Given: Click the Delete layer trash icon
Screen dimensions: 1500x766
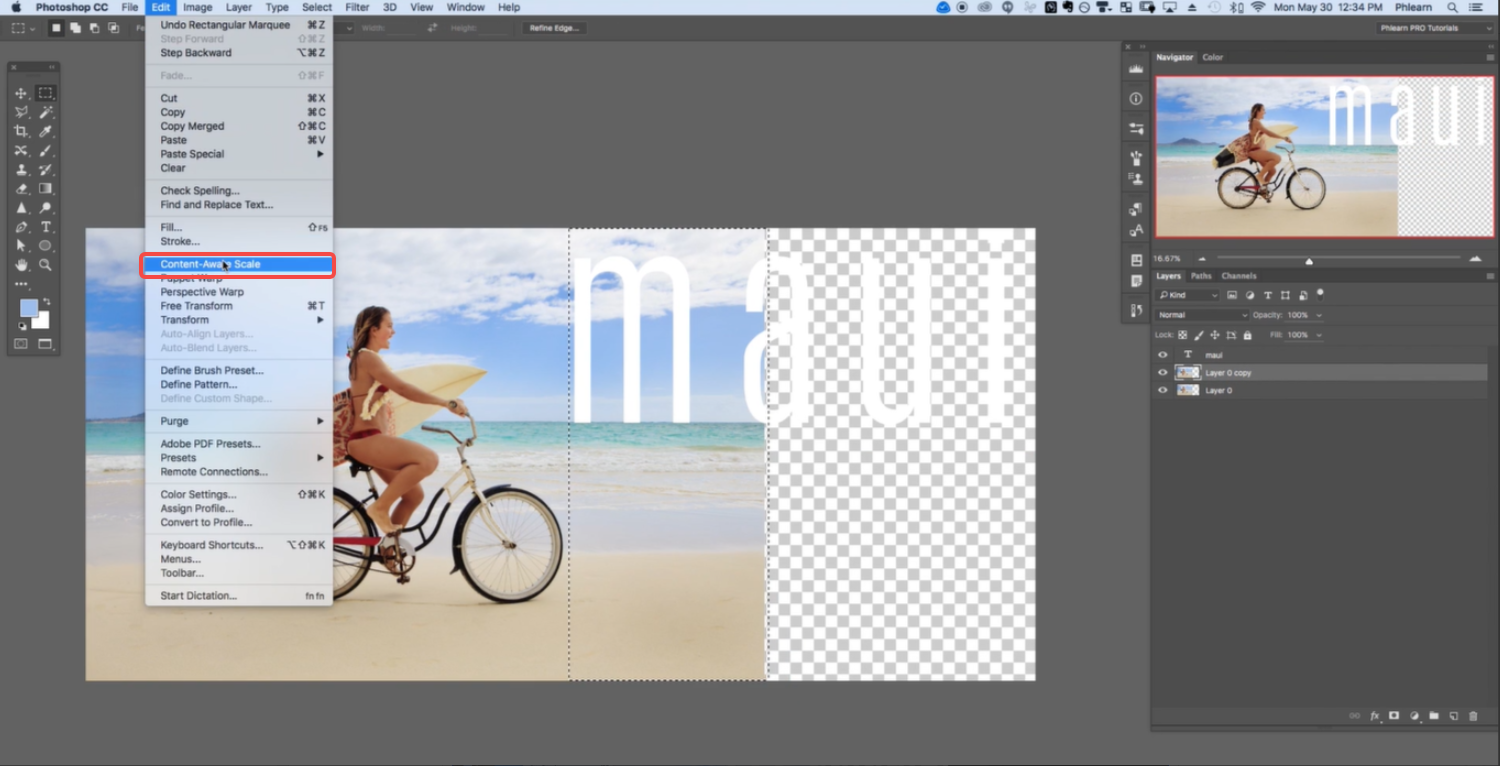Looking at the screenshot, I should (1473, 716).
